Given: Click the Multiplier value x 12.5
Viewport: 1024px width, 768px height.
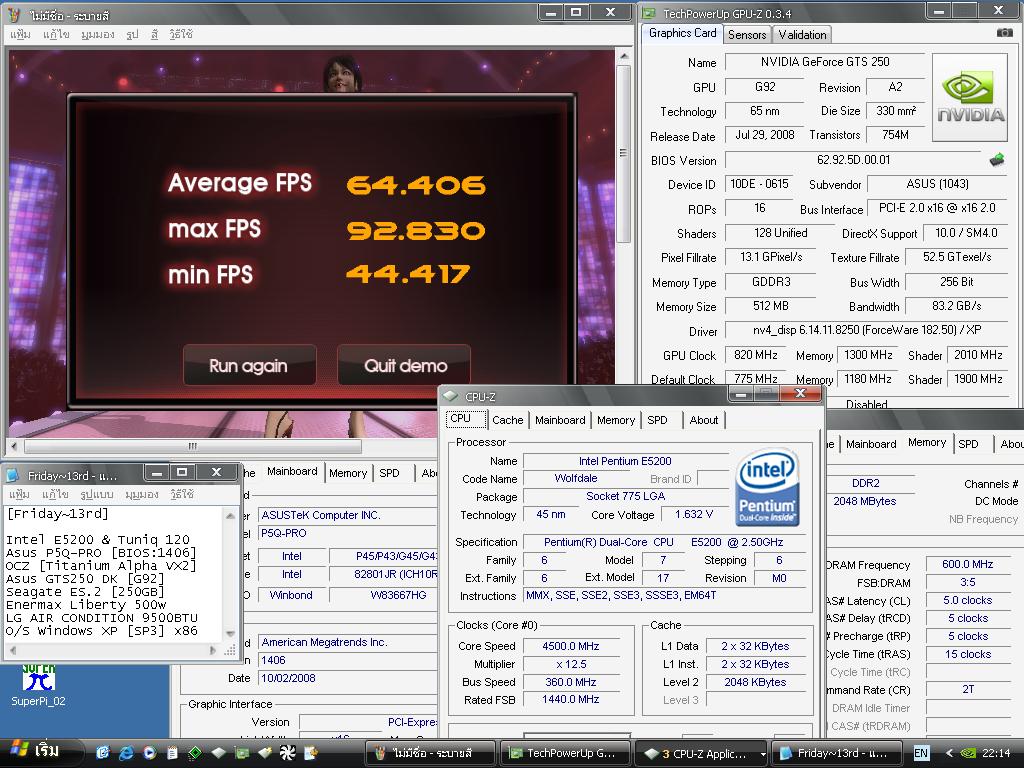Looking at the screenshot, I should [x=571, y=664].
